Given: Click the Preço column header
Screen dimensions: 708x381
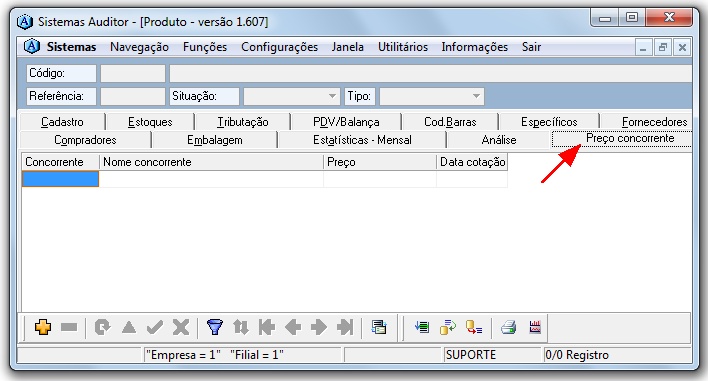Looking at the screenshot, I should 380,162.
